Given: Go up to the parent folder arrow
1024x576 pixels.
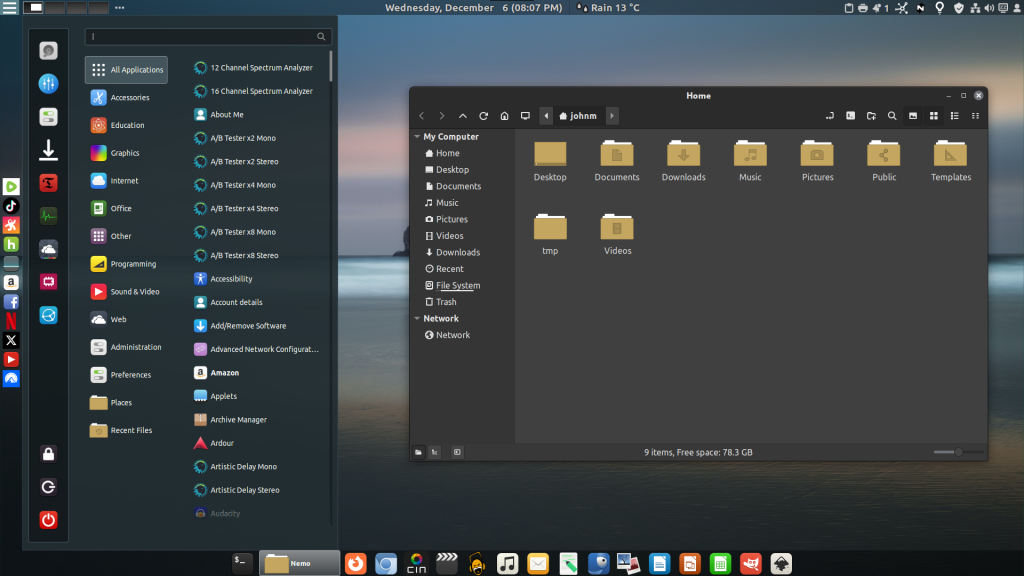Looking at the screenshot, I should [462, 116].
